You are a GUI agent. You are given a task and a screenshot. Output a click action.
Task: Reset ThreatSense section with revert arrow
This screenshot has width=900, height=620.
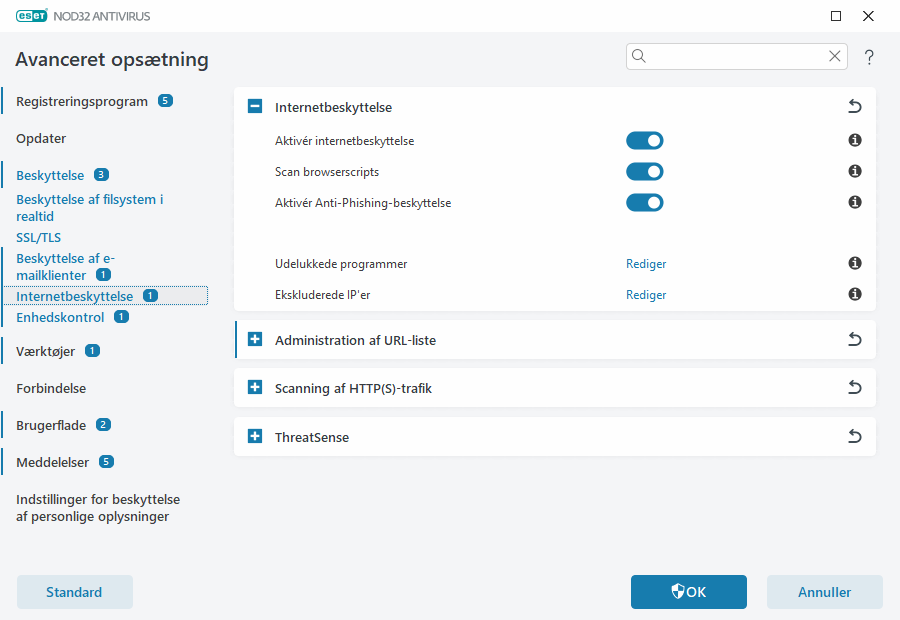(x=854, y=437)
